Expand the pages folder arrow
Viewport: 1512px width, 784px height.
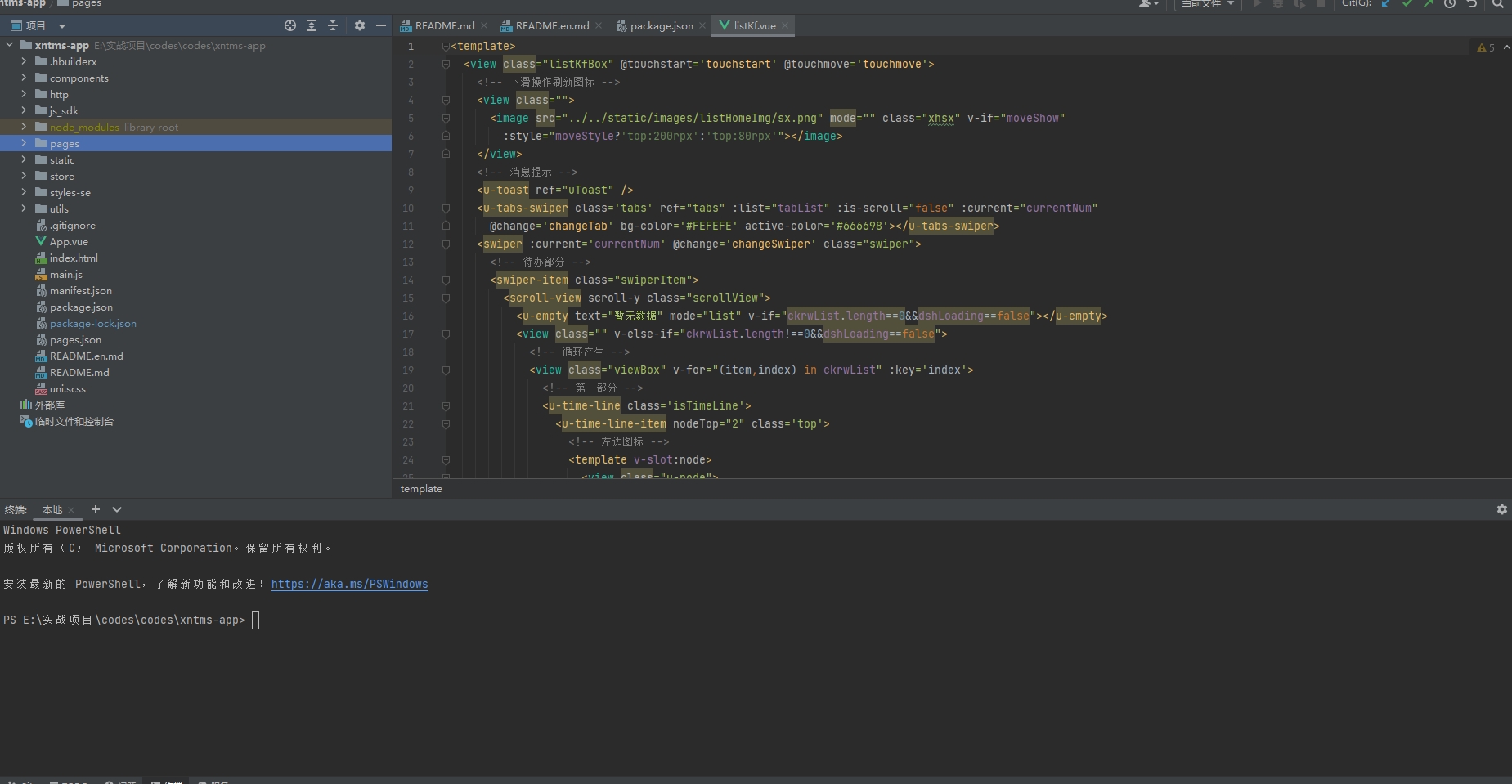(x=24, y=143)
